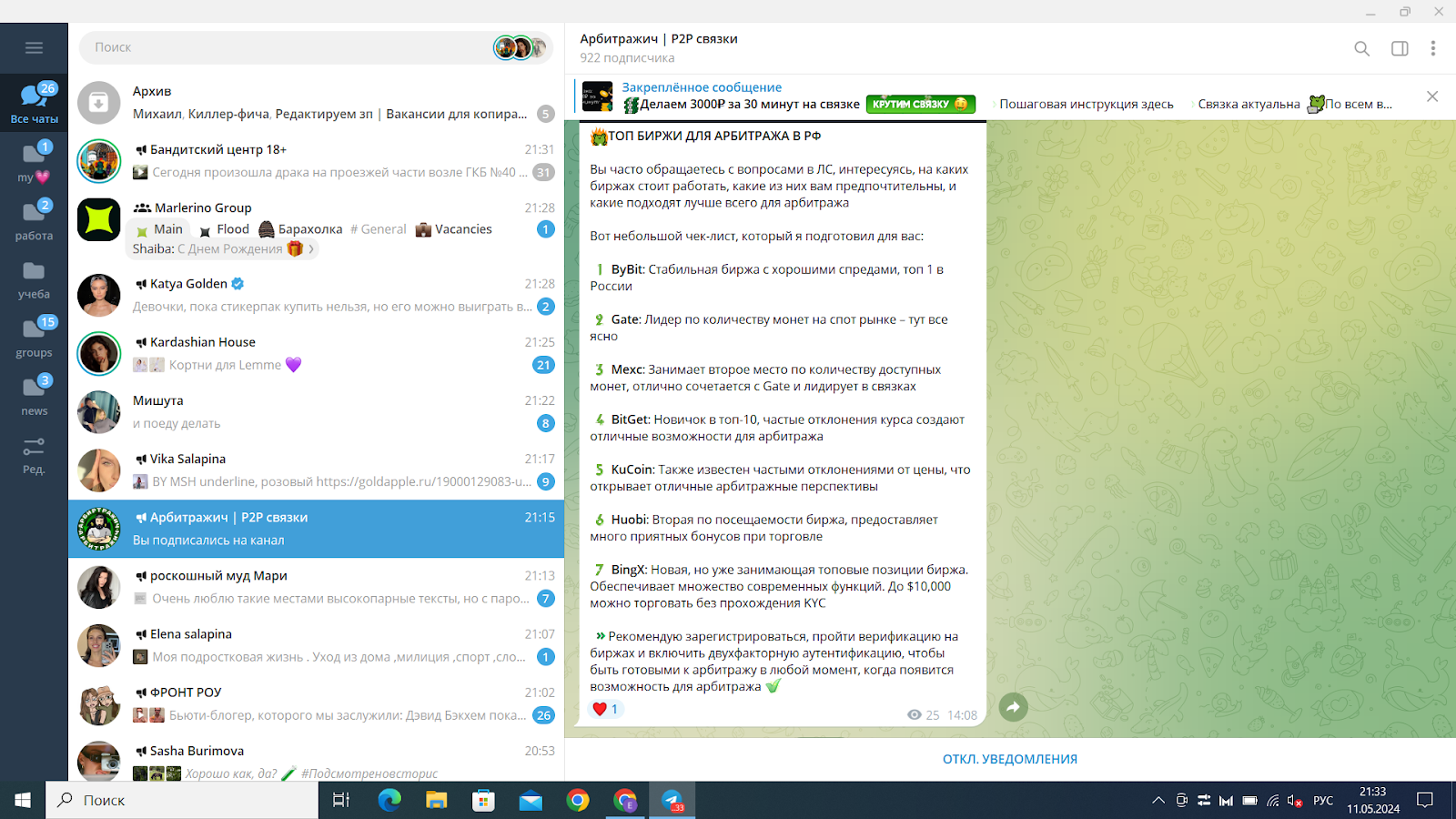The width and height of the screenshot is (1456, 819).
Task: Switch input language 'РУС'
Action: 1323,801
